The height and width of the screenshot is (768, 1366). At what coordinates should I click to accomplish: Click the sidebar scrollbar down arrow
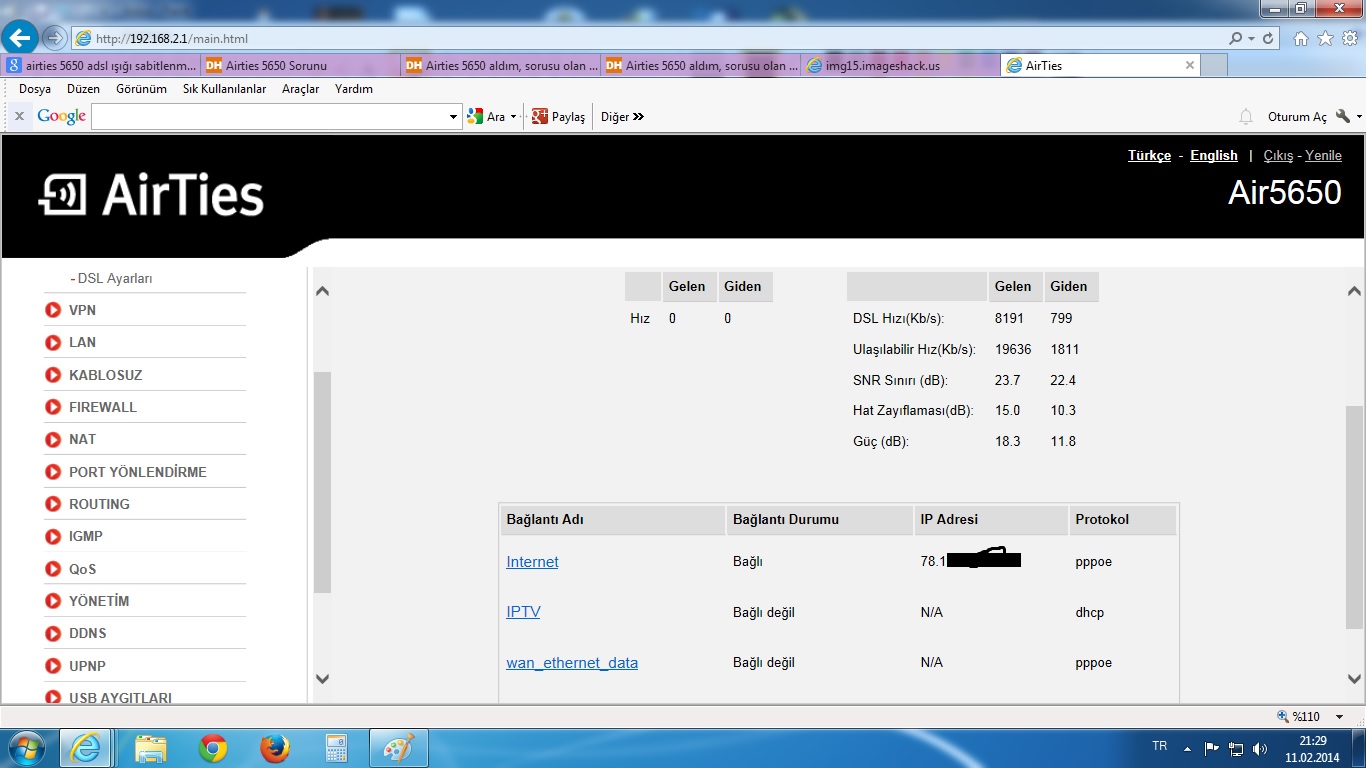(x=322, y=679)
